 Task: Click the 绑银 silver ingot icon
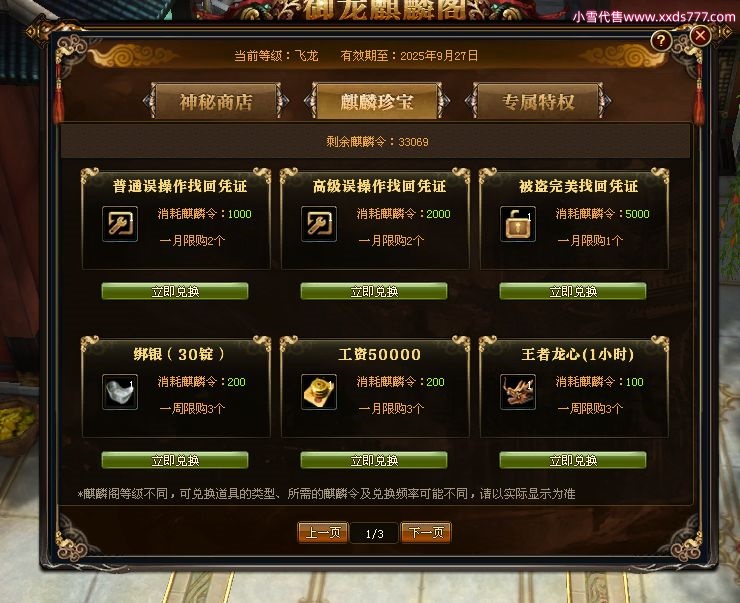point(120,392)
